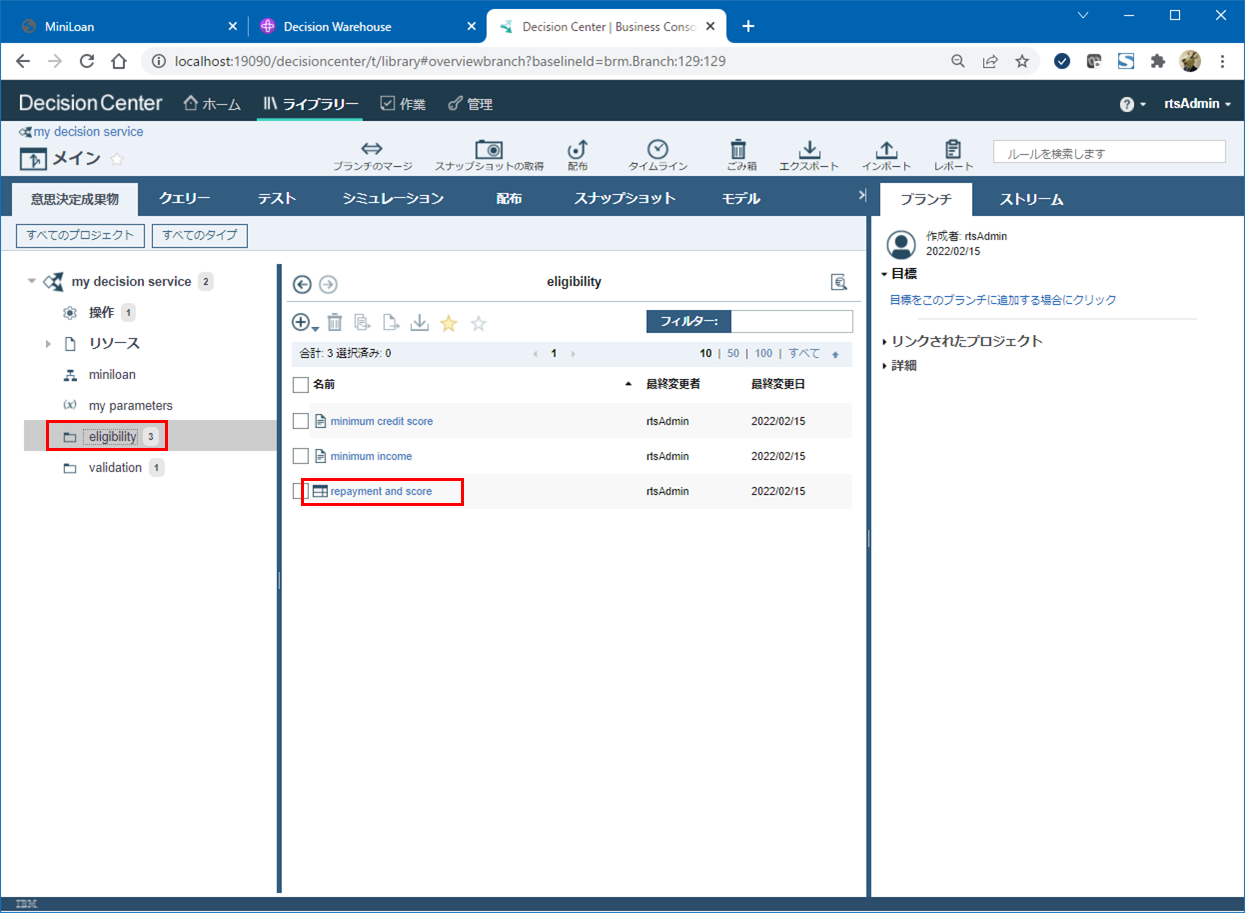Open the ライブラリー menu item

click(310, 104)
